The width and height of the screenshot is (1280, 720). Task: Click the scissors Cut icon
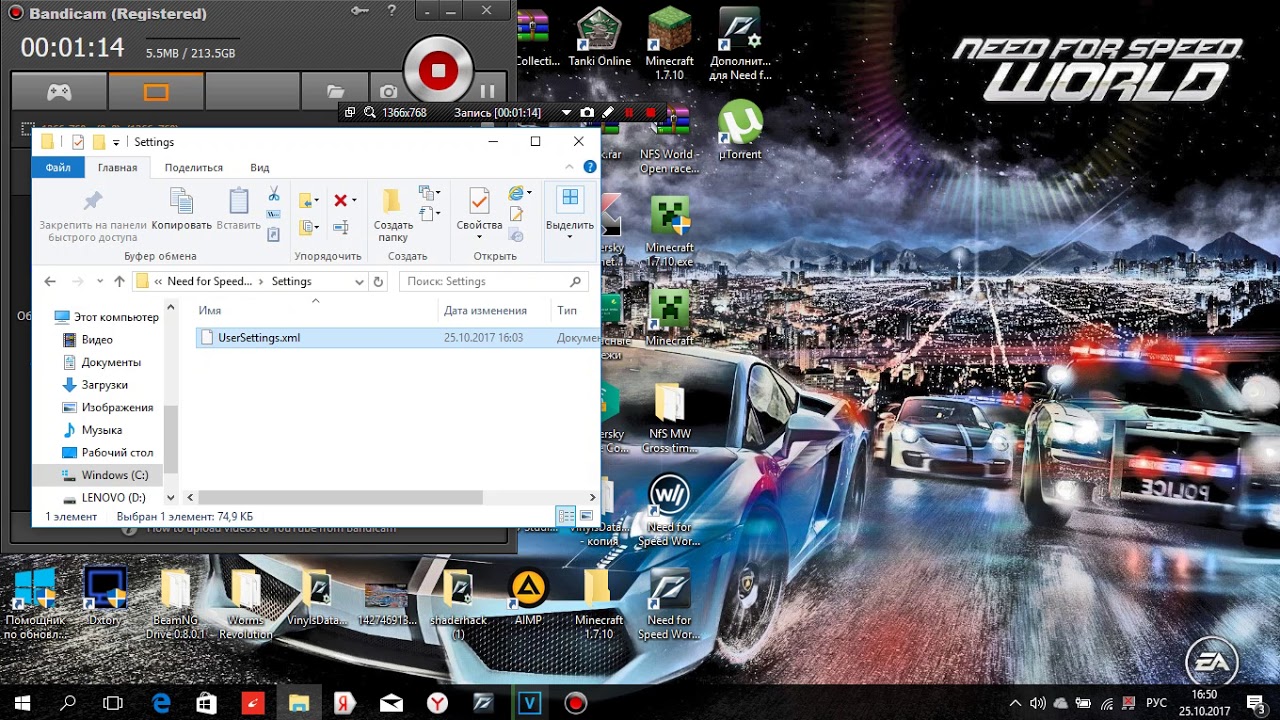click(273, 193)
